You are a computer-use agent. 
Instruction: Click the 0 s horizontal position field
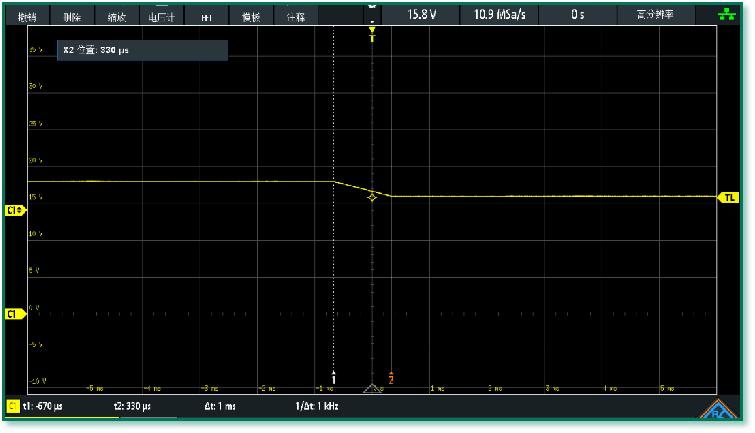click(x=578, y=14)
